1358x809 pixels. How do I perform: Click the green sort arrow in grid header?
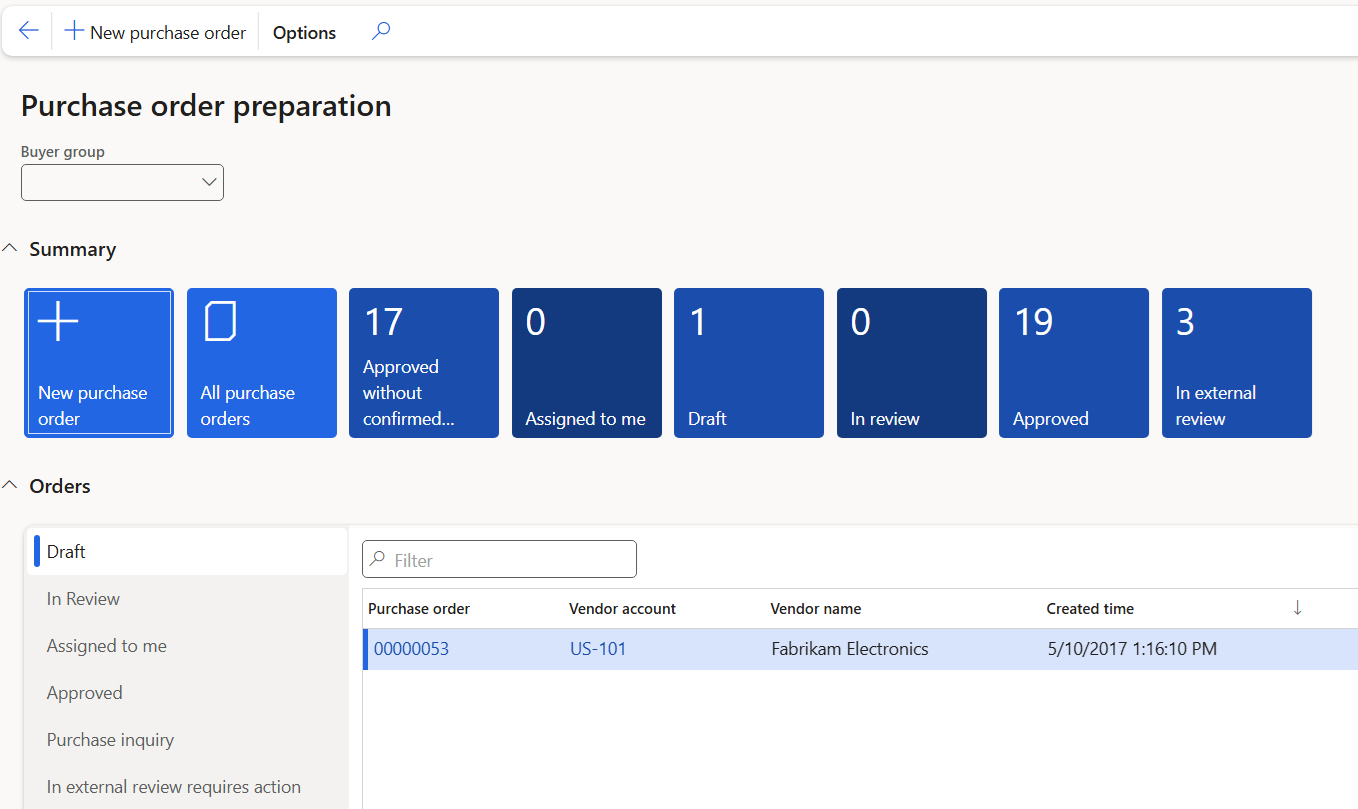[x=1297, y=608]
